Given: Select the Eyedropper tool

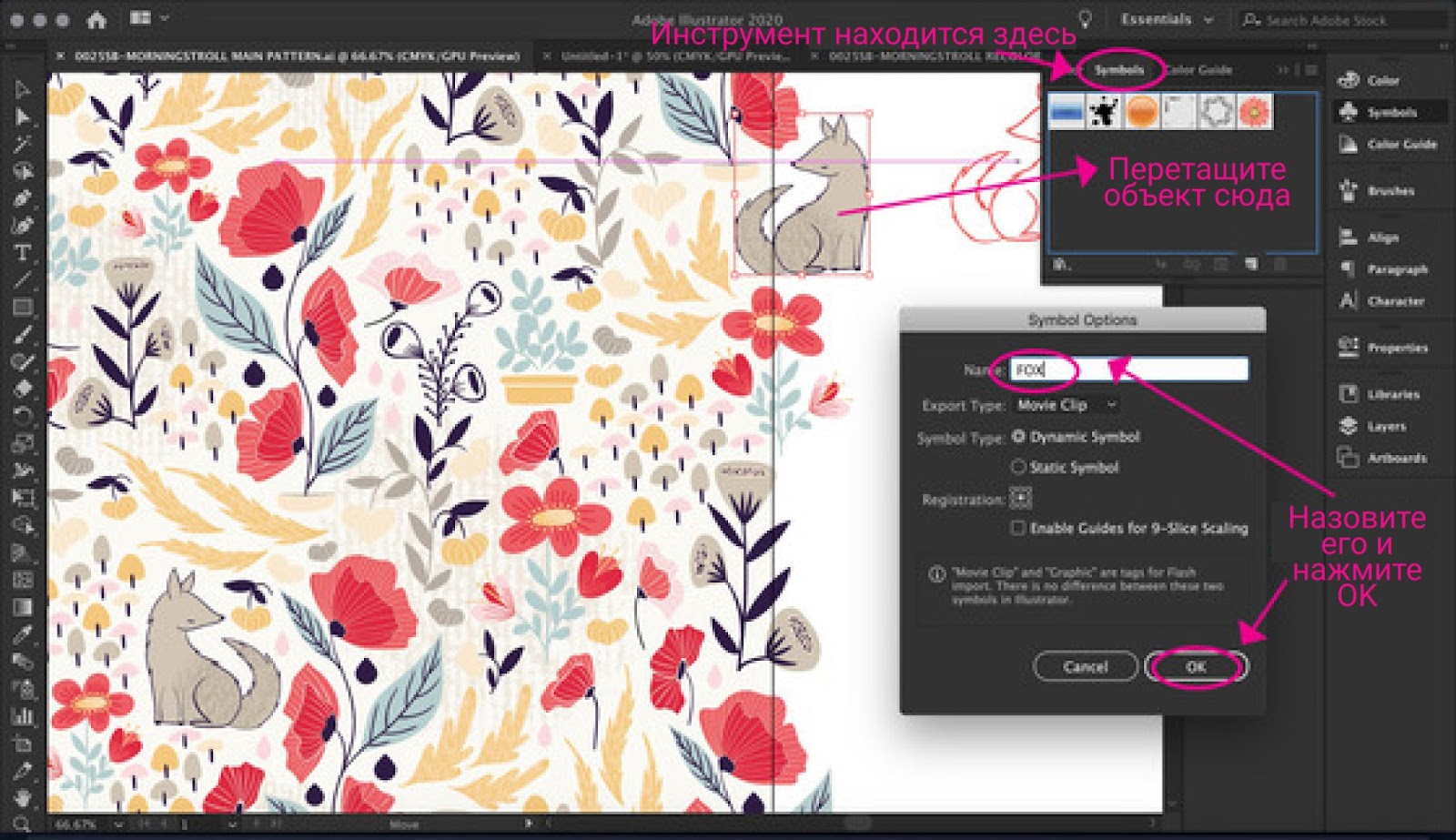Looking at the screenshot, I should 23,634.
